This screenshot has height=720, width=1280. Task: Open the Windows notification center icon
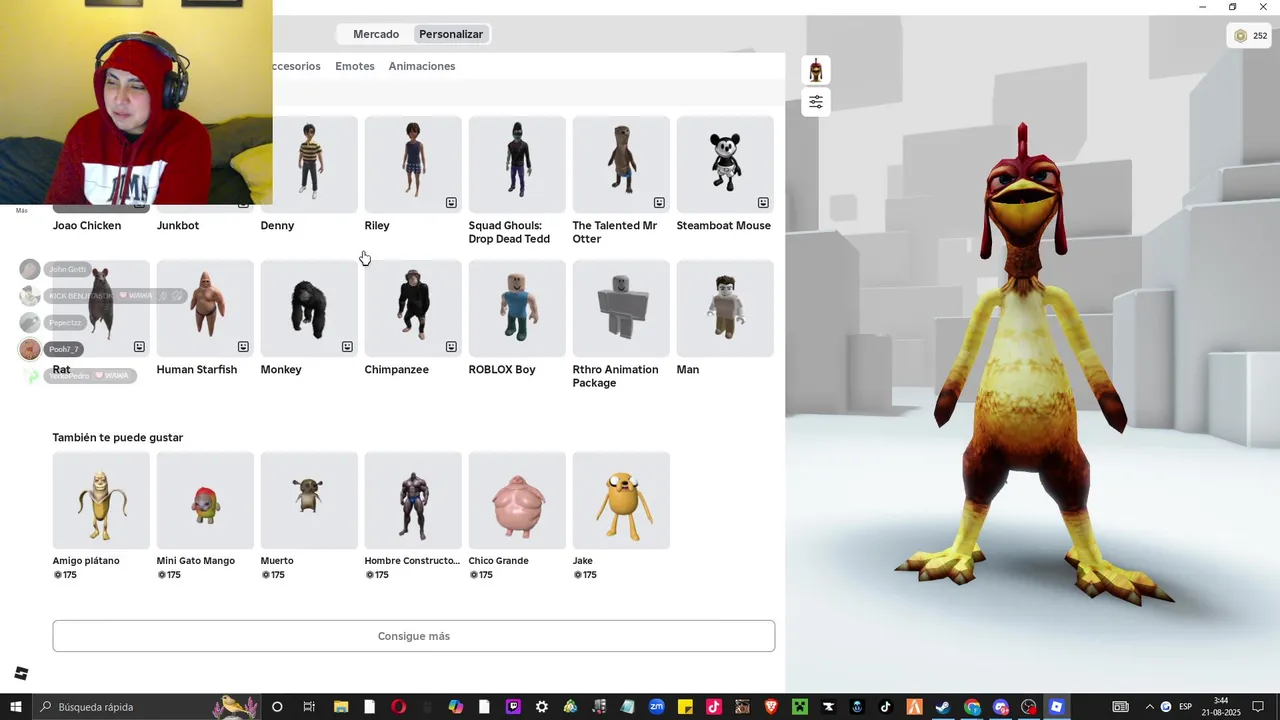pos(1258,707)
